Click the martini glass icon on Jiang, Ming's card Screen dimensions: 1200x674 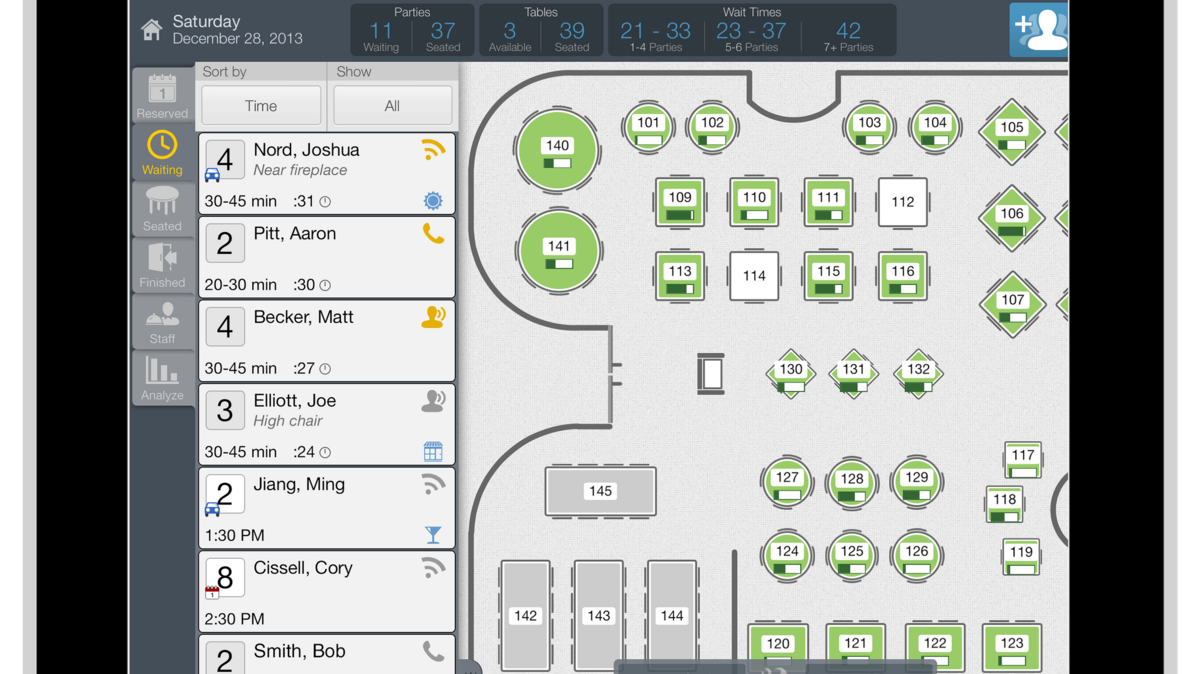(x=433, y=535)
